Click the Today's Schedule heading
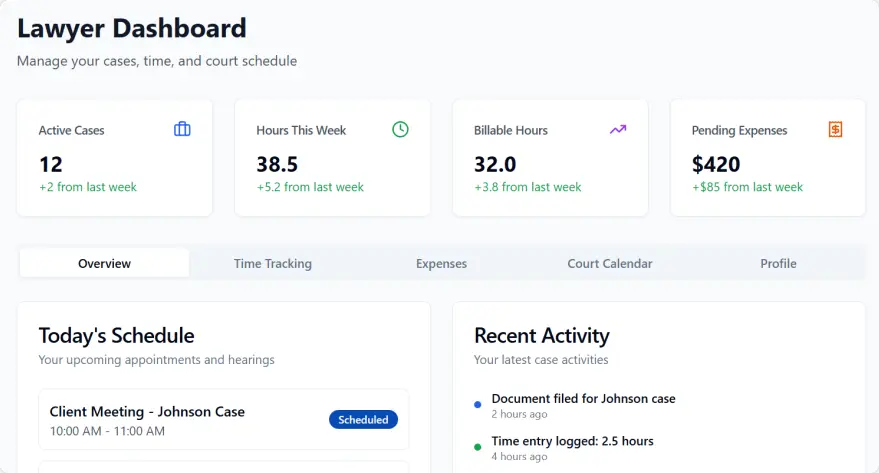 (x=116, y=335)
